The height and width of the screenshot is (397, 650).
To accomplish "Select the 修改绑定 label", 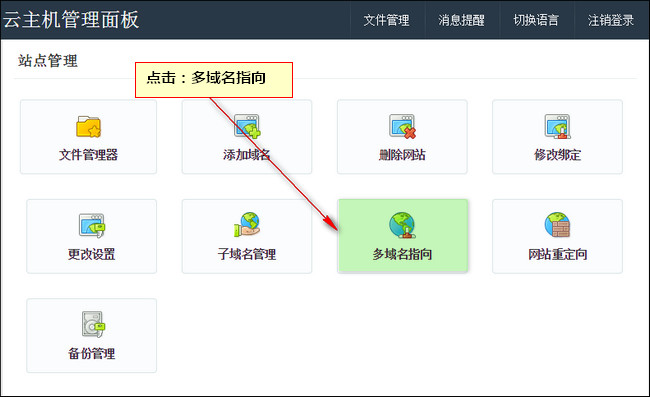I will pyautogui.click(x=558, y=155).
